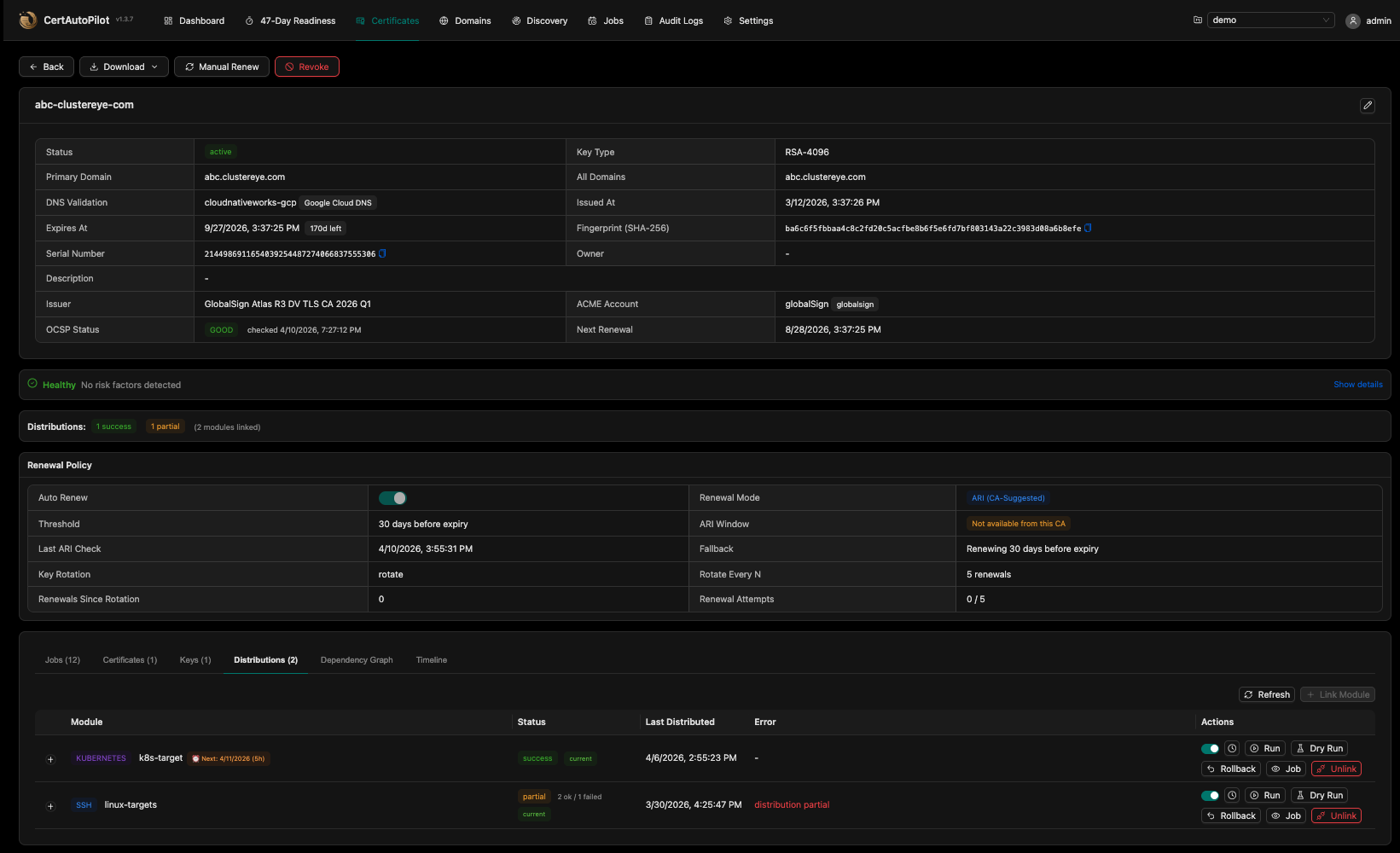Expand the k8s-target module row

(50, 759)
